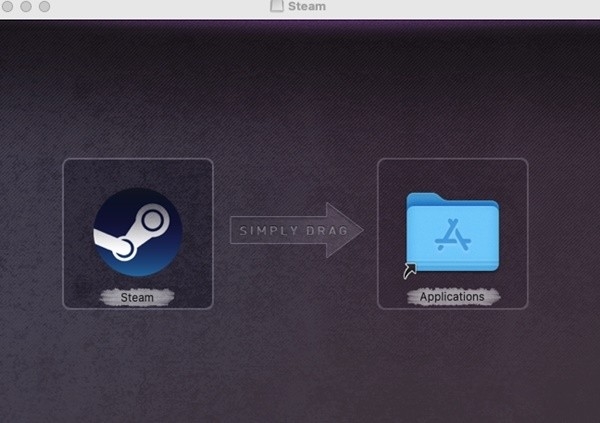The width and height of the screenshot is (600, 423).
Task: Click the alias arrow badge on Applications folder
Action: pyautogui.click(x=409, y=270)
